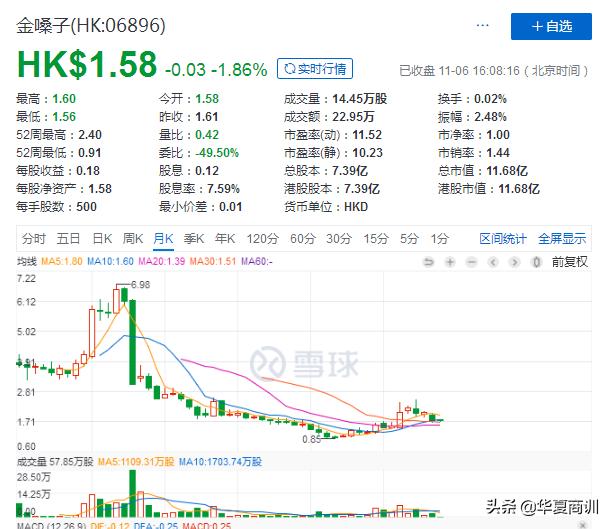Switch to the 15分 chart tab
The image size is (613, 529).
(x=376, y=238)
